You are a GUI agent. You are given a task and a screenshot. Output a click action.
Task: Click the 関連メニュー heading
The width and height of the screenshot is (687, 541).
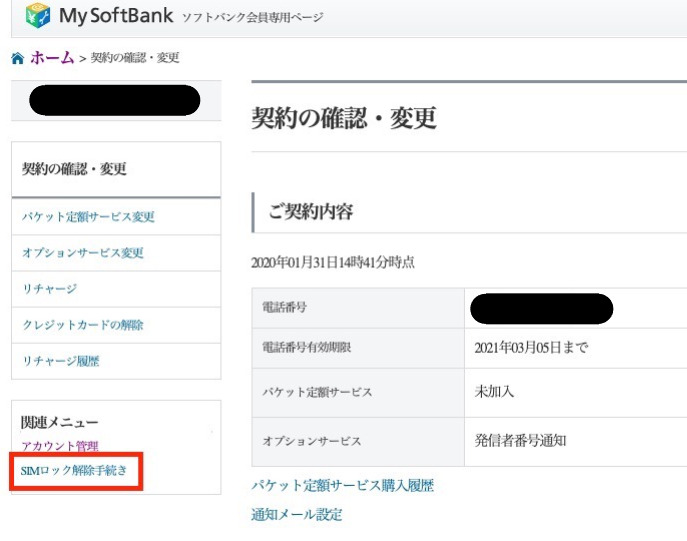(x=60, y=422)
